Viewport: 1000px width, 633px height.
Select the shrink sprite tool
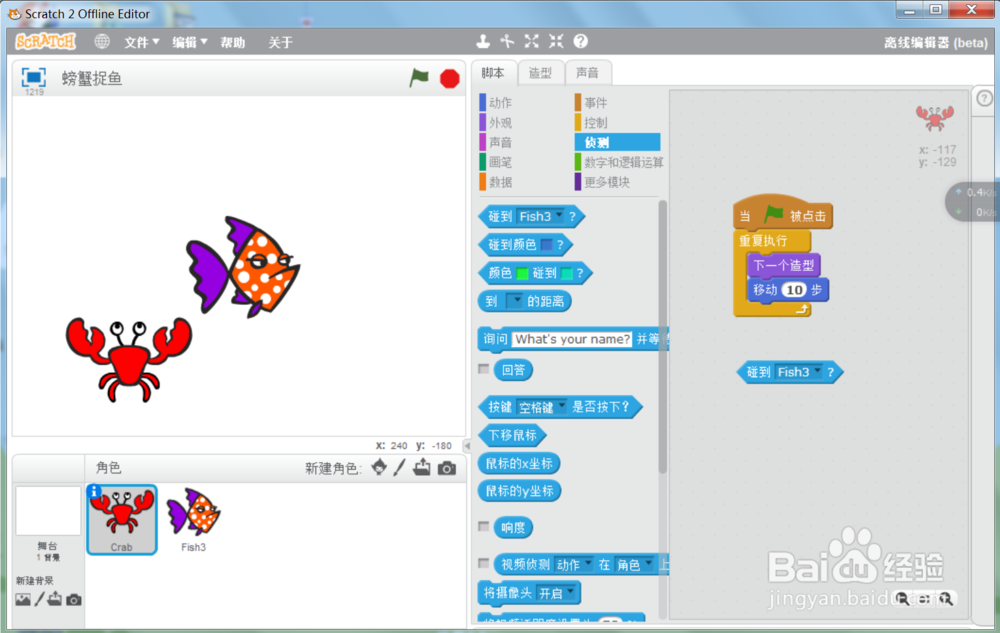(557, 41)
